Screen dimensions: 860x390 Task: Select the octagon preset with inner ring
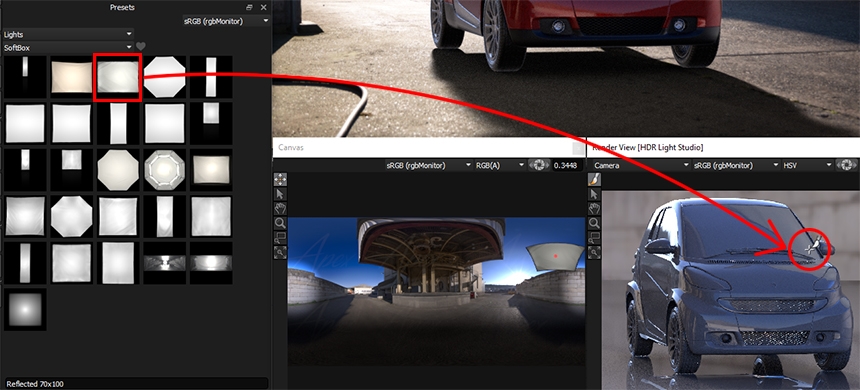[x=165, y=170]
